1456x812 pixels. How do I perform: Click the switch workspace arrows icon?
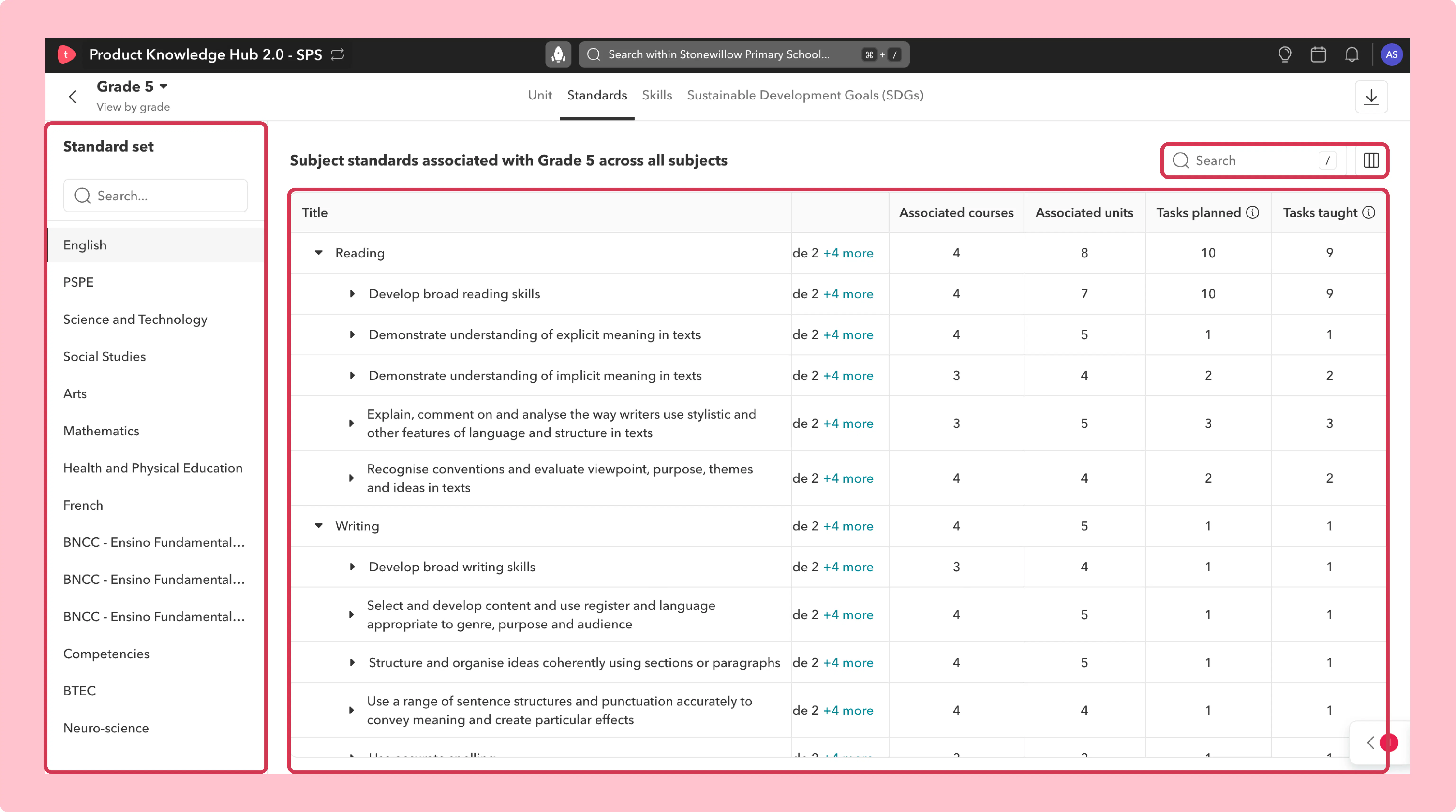point(337,54)
